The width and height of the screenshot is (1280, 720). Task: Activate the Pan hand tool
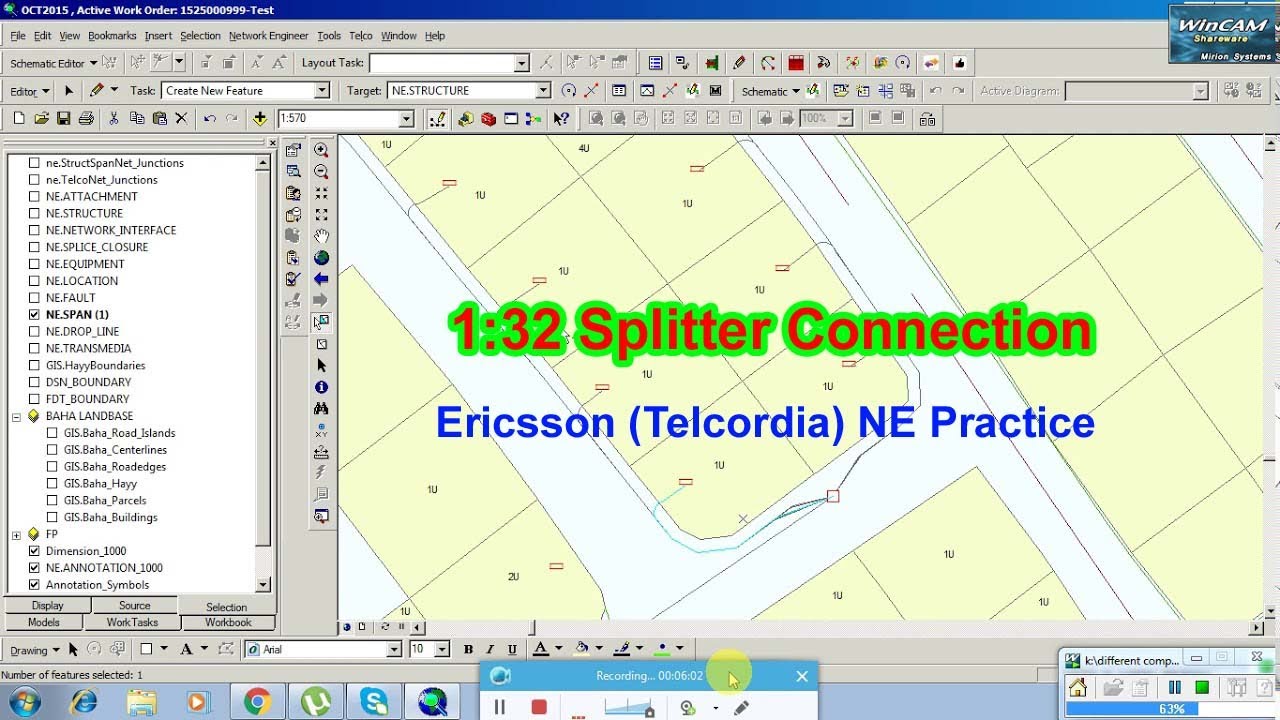[321, 236]
